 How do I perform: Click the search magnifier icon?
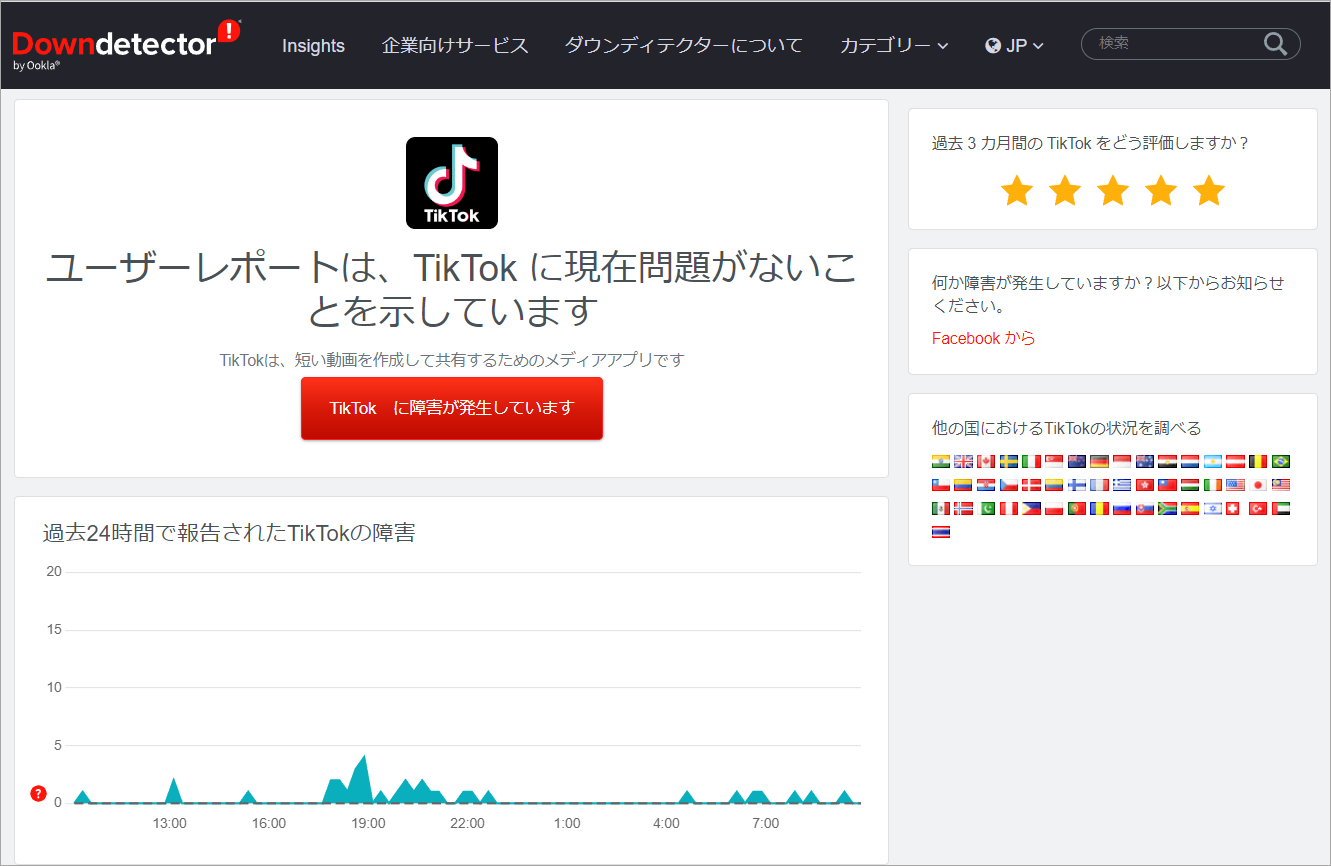point(1275,43)
